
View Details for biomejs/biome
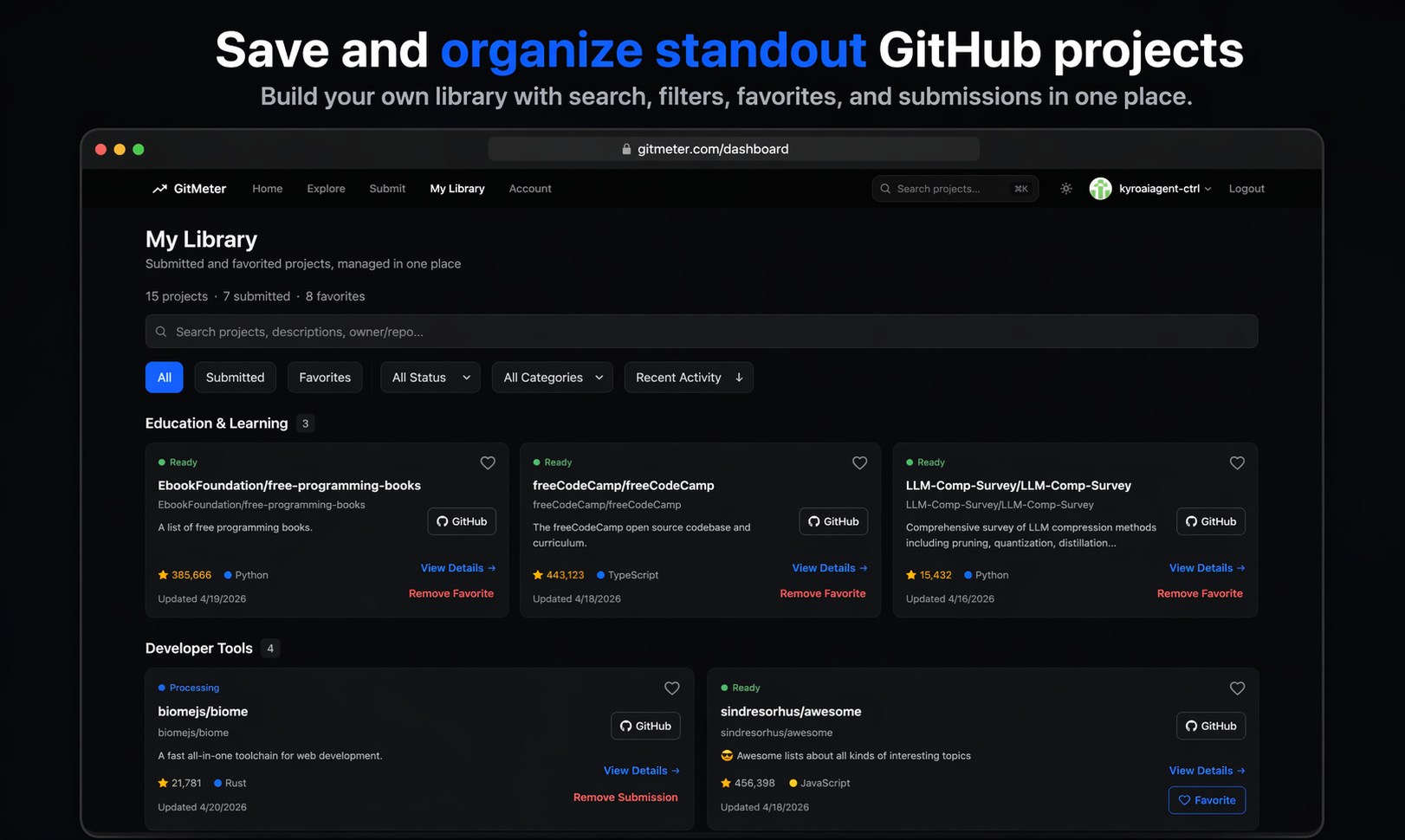(642, 771)
